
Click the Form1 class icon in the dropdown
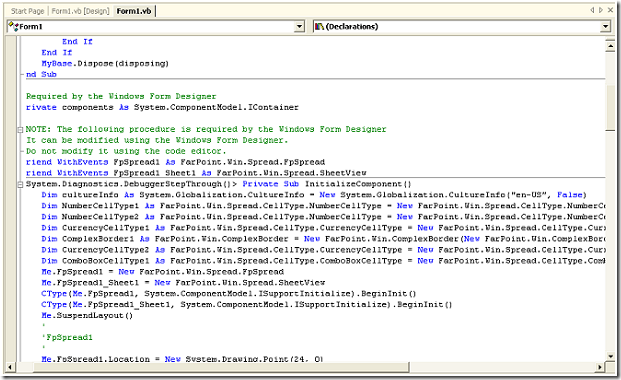(13, 27)
